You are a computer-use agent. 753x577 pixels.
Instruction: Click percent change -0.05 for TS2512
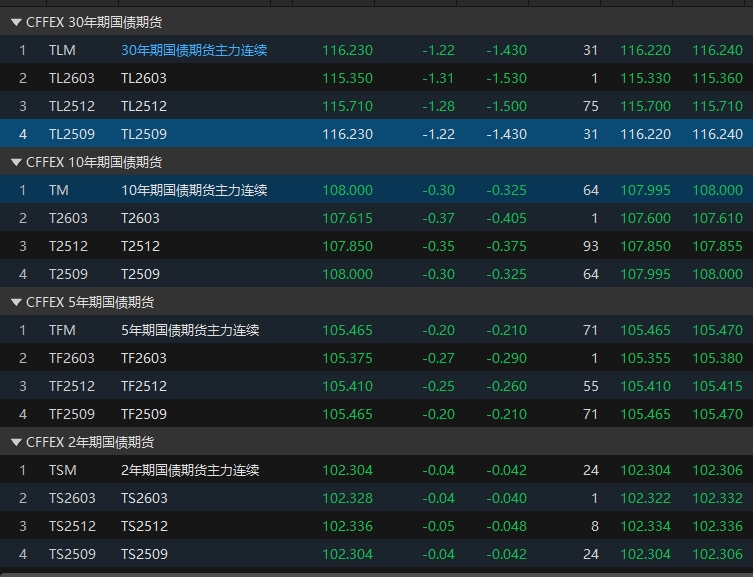(x=438, y=526)
